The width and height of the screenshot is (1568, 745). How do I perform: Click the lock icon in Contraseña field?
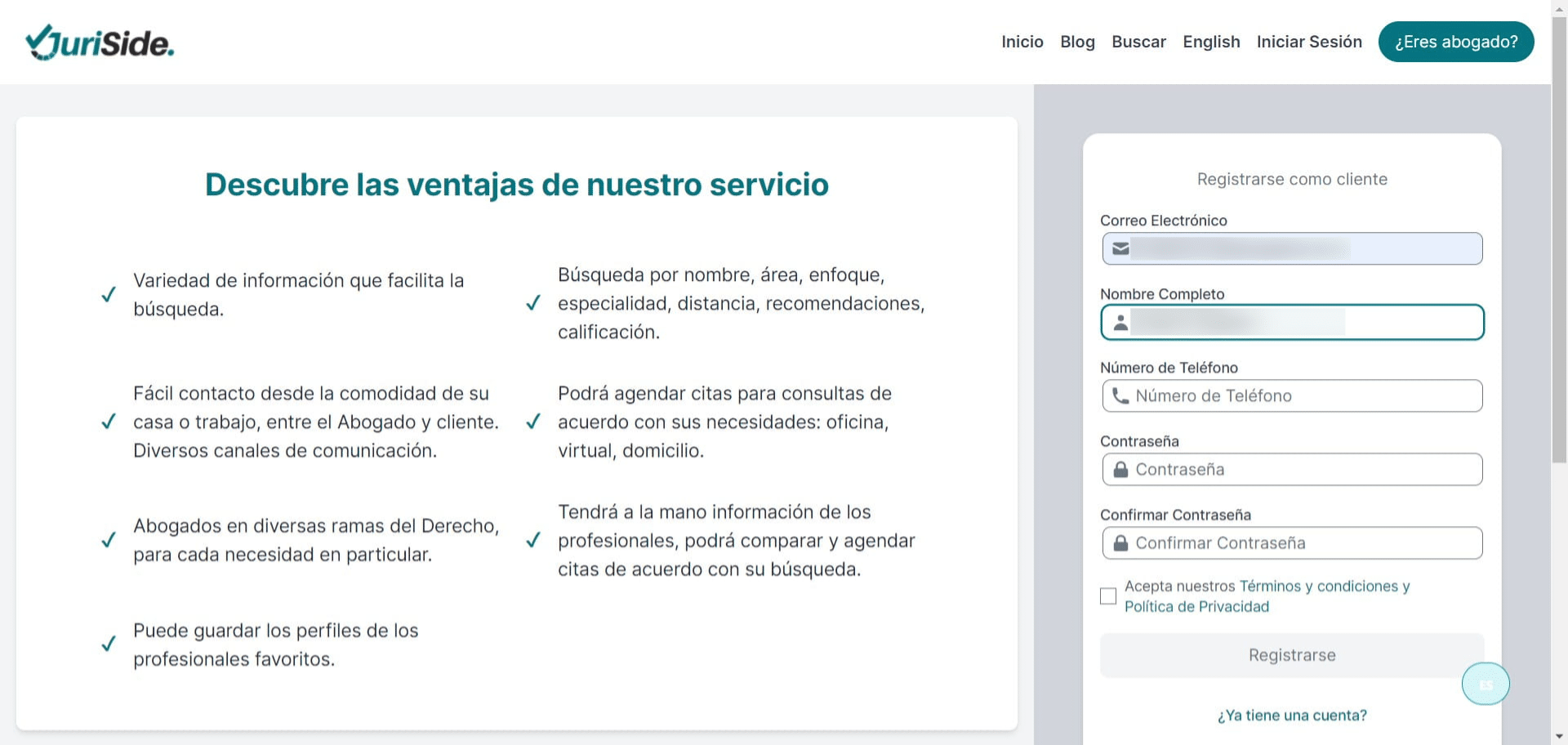pos(1120,469)
